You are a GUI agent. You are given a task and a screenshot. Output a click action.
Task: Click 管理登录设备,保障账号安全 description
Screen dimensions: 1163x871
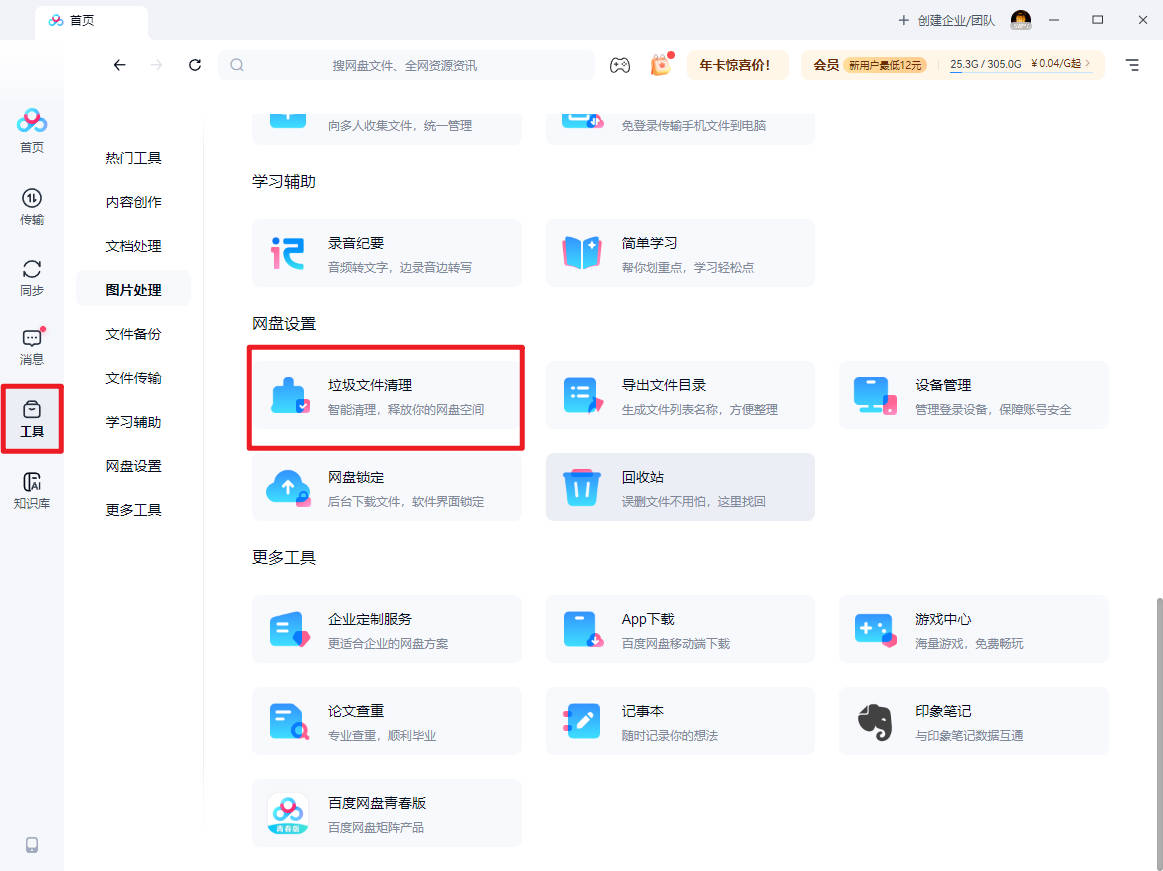993,410
